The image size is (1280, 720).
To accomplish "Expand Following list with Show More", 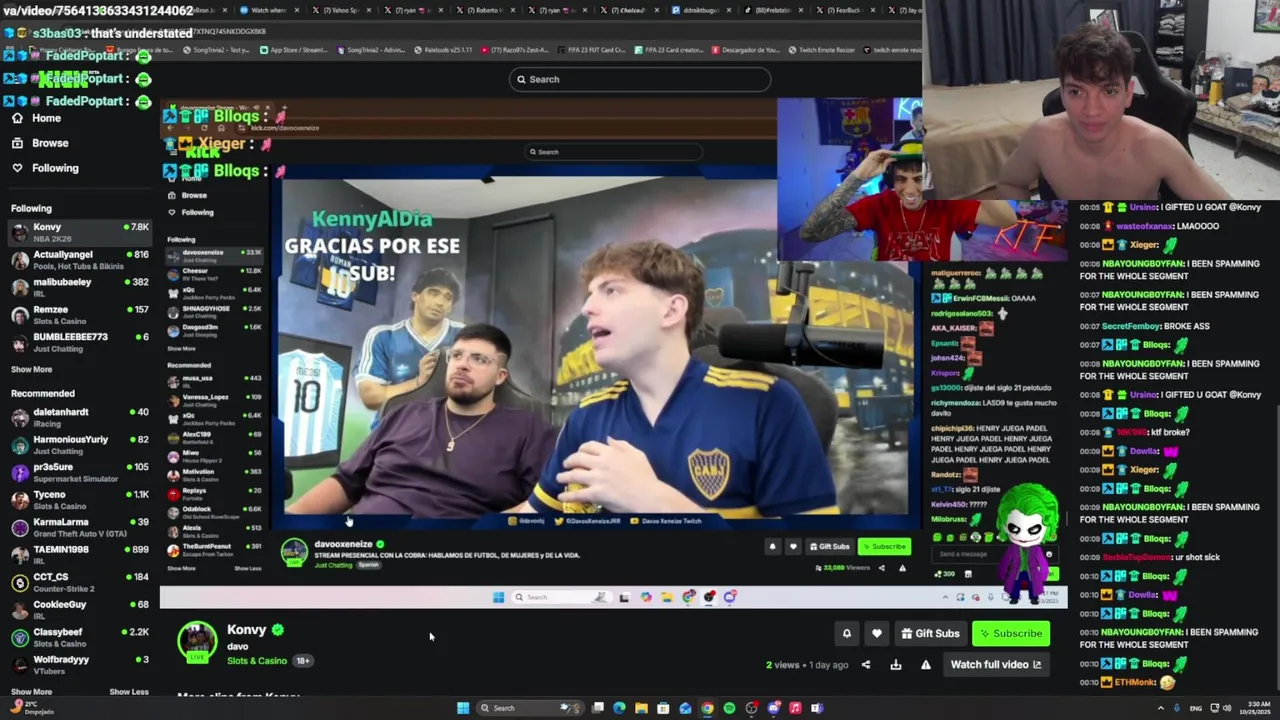I will 31,369.
